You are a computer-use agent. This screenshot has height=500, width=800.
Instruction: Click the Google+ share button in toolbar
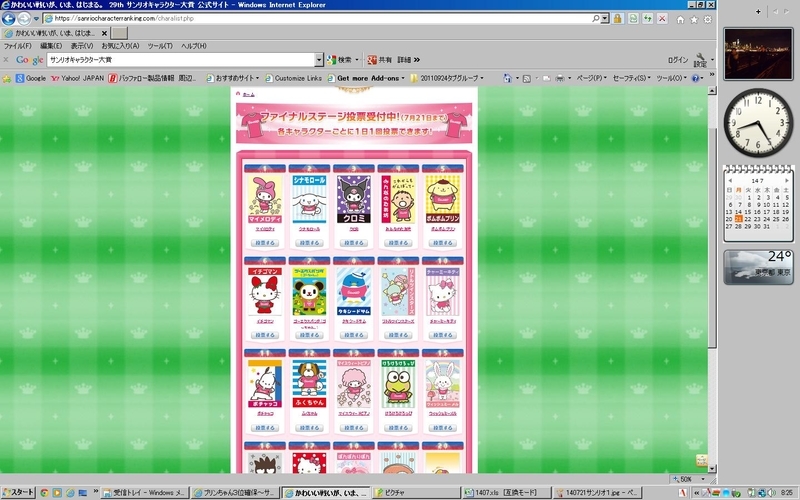(x=380, y=60)
